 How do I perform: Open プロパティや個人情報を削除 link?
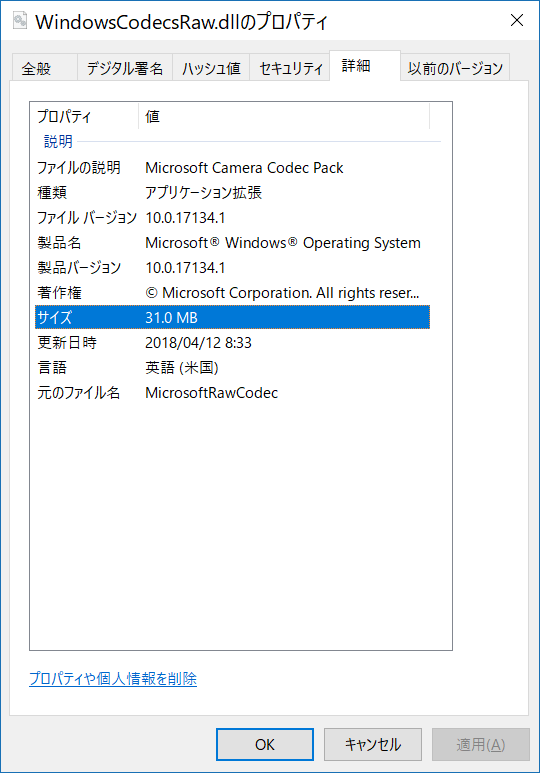click(x=113, y=679)
